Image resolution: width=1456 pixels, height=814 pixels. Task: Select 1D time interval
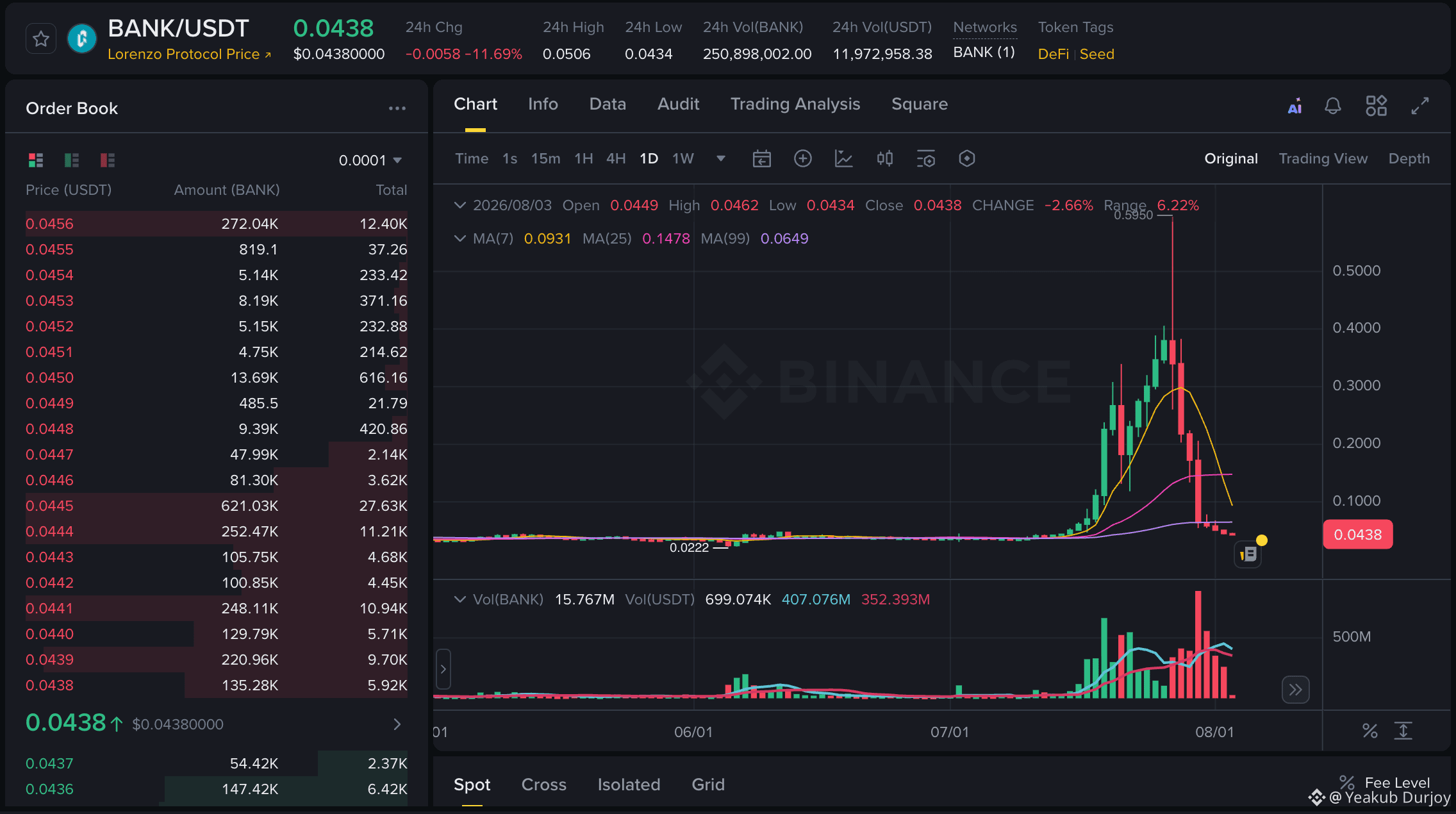(649, 158)
